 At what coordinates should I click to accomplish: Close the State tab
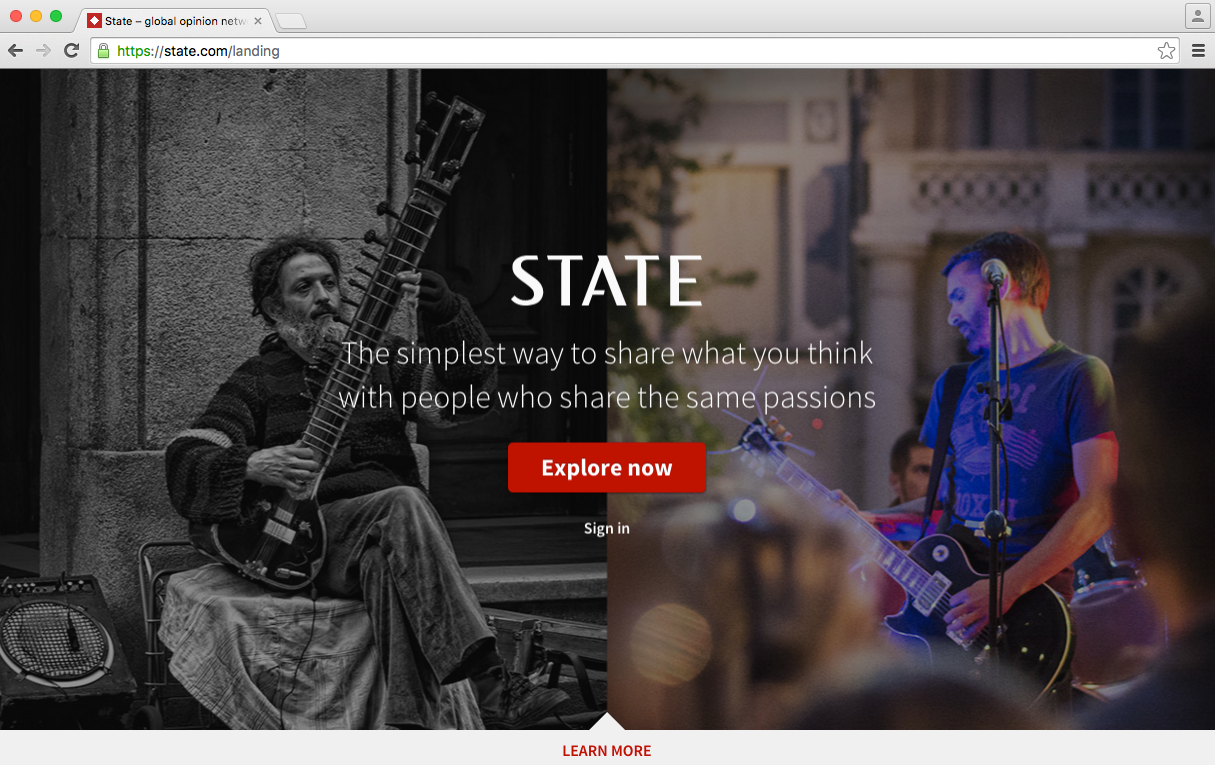(x=257, y=21)
